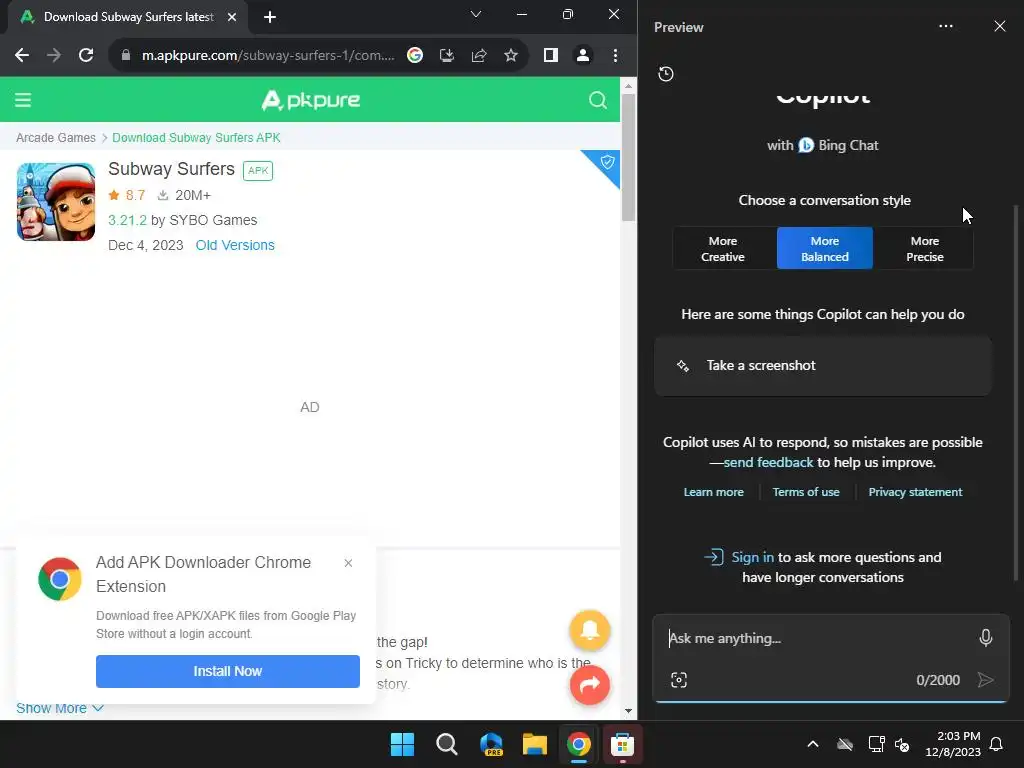Reload the page with the refresh icon

pos(86,56)
